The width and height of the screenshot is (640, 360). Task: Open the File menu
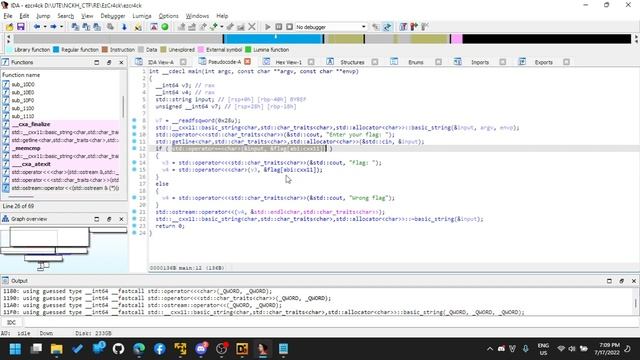click(8, 16)
